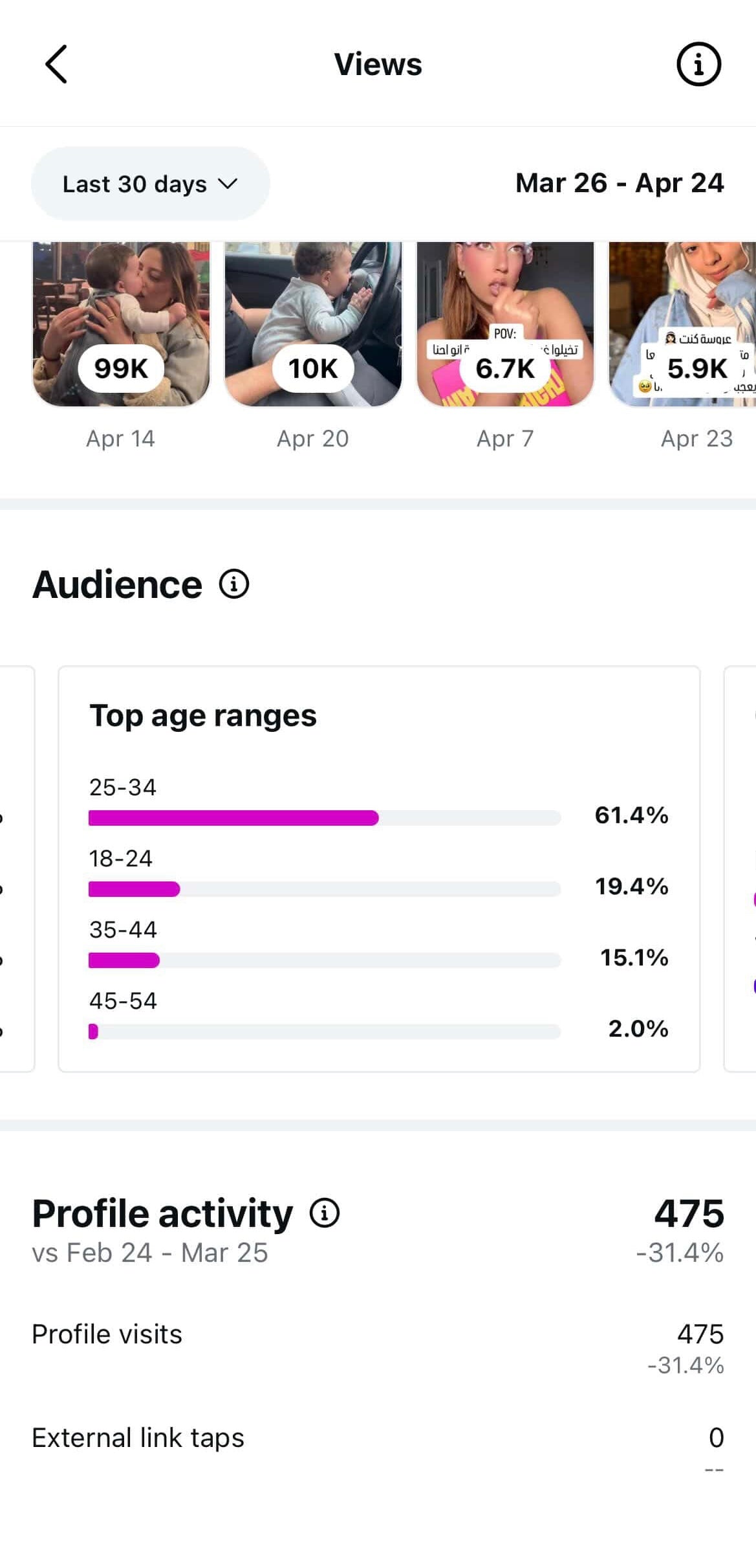Tap the 45-54 age range bar
Screen dimensions: 756x1568
click(x=325, y=1032)
